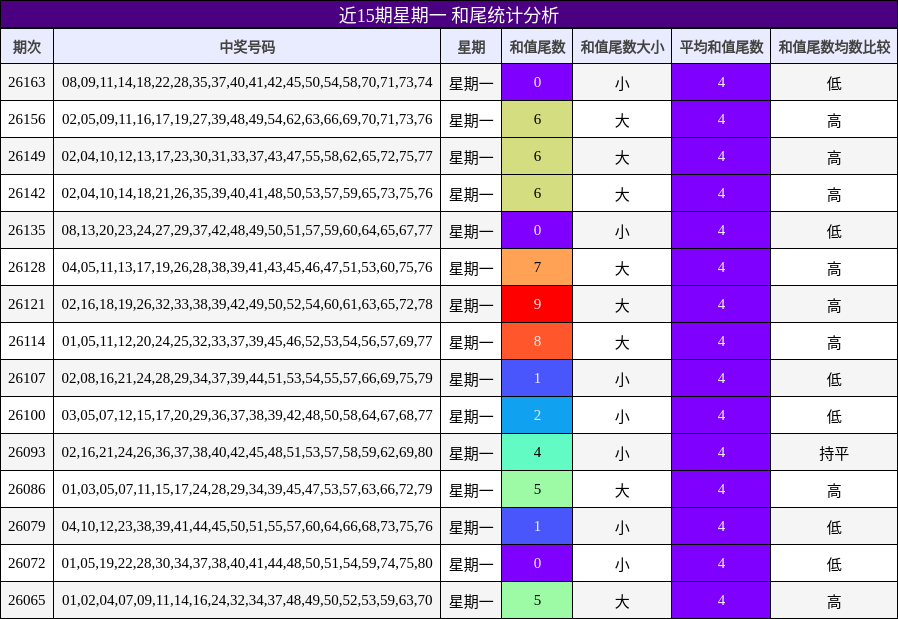Click the 中奖号码 column header
Screen dimensions: 898x619
(247, 46)
